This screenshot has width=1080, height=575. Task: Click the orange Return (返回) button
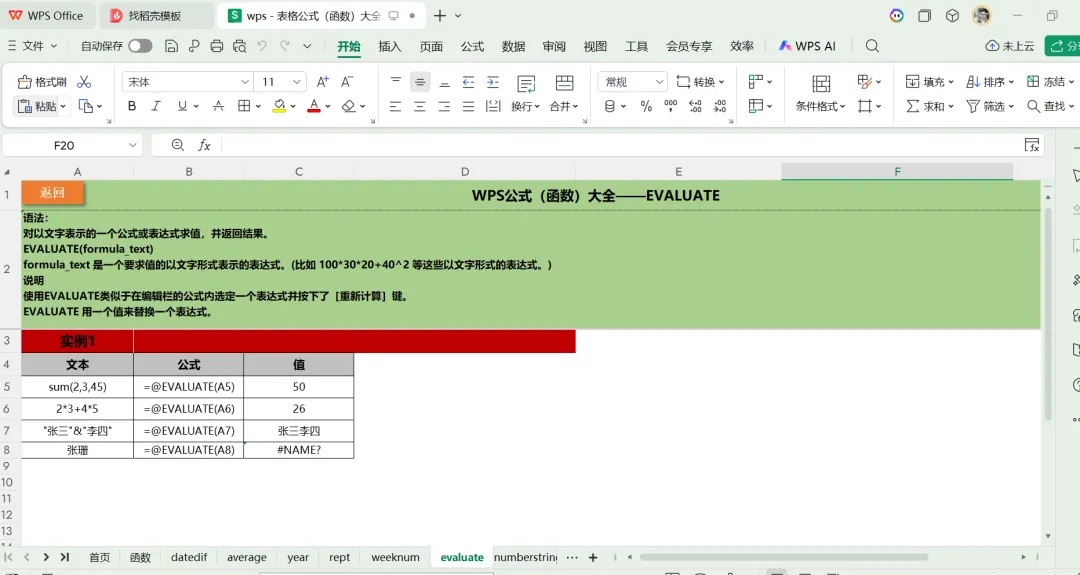[x=52, y=193]
